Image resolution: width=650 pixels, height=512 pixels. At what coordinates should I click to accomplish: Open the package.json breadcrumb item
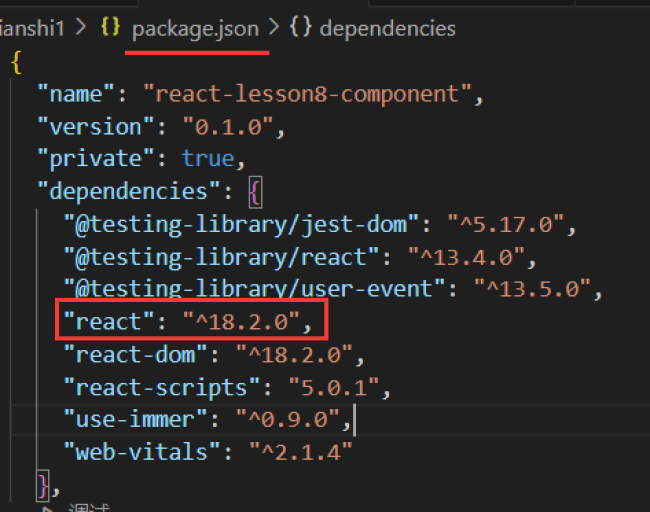195,30
